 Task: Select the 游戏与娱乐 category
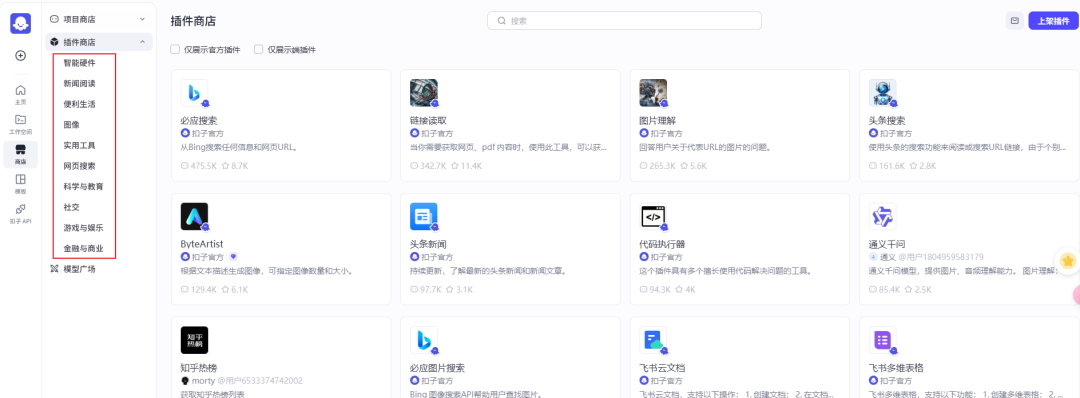coord(83,227)
